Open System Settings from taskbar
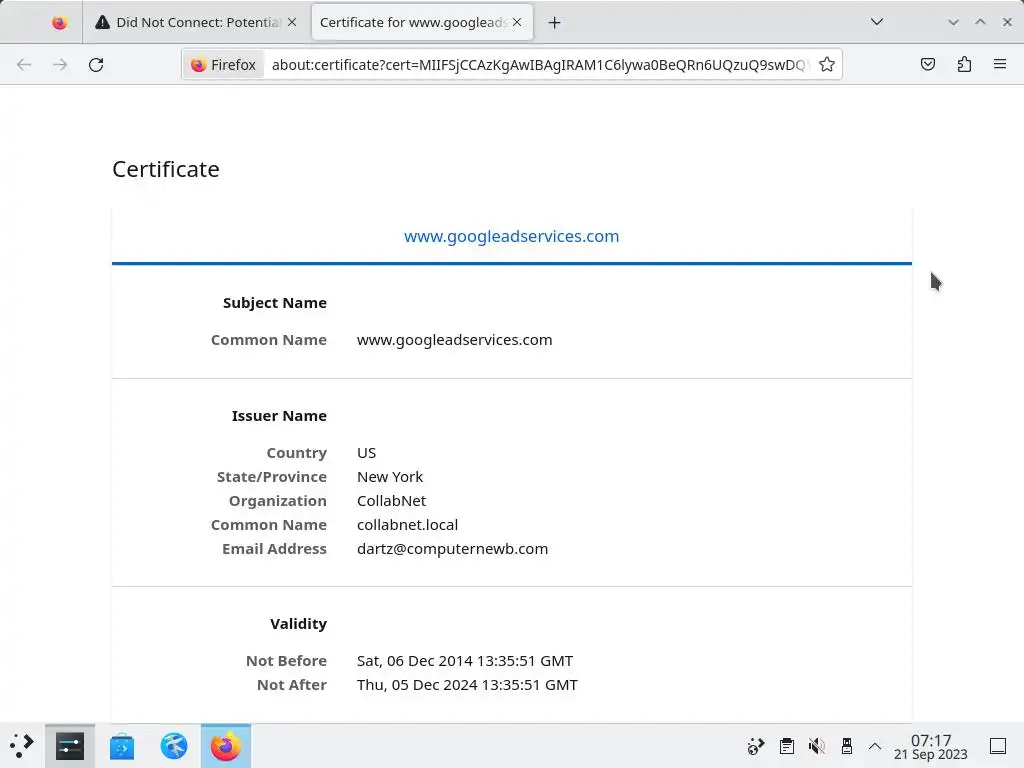This screenshot has width=1024, height=768. click(70, 746)
